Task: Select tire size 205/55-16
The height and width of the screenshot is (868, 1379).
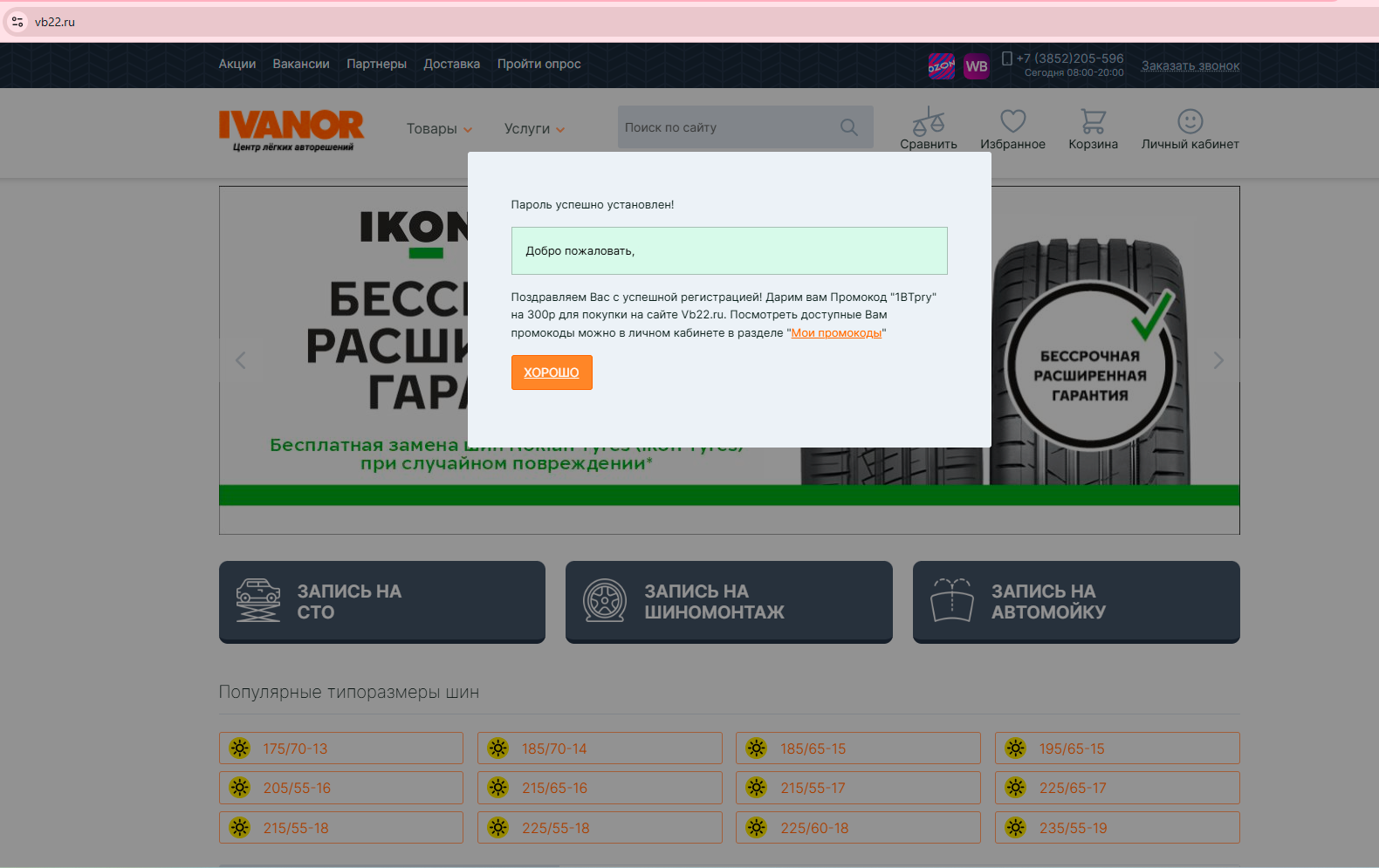Action: 340,788
